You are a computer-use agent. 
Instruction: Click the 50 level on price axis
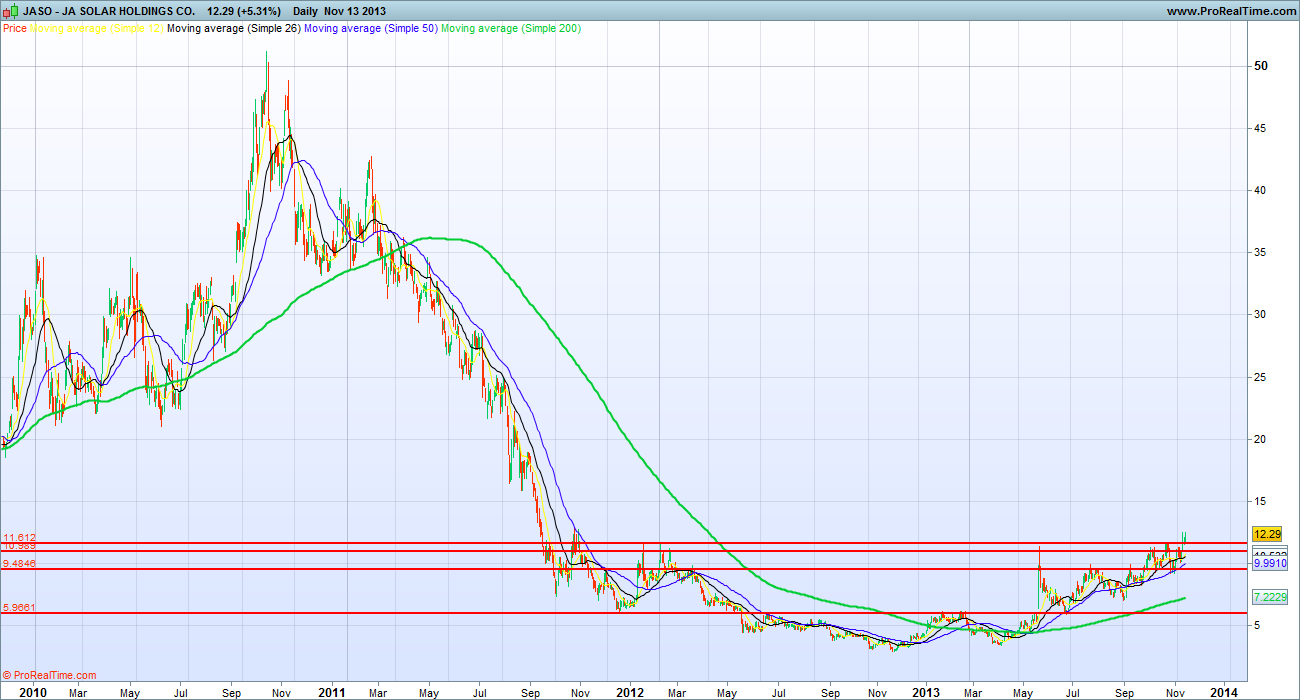click(x=1261, y=66)
